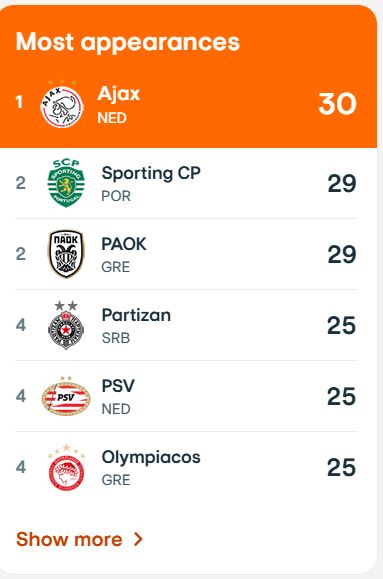Click Olympiacos's 25 appearances value
This screenshot has width=383, height=579.
[x=342, y=467]
